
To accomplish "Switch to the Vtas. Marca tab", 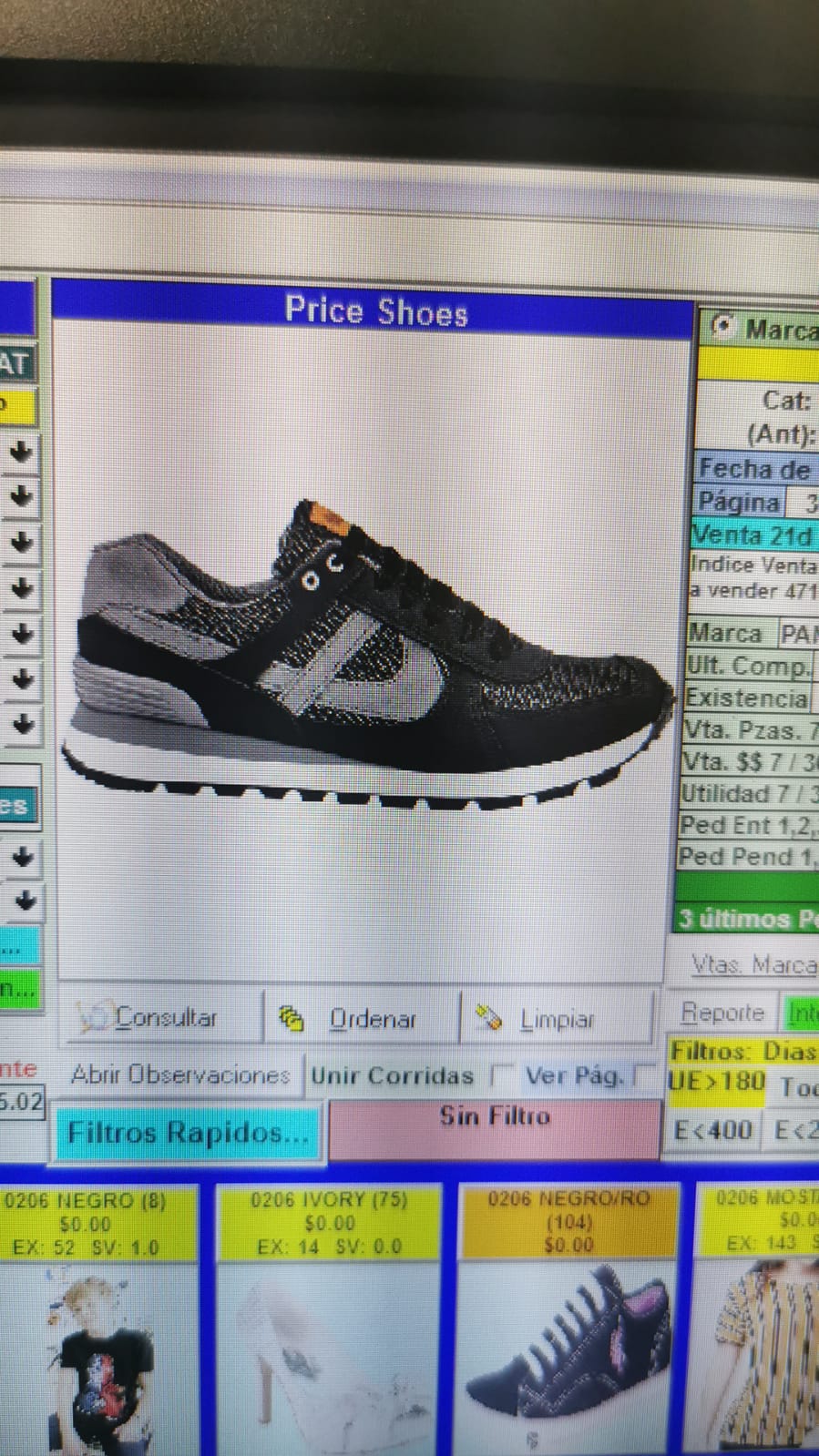I will click(x=752, y=964).
